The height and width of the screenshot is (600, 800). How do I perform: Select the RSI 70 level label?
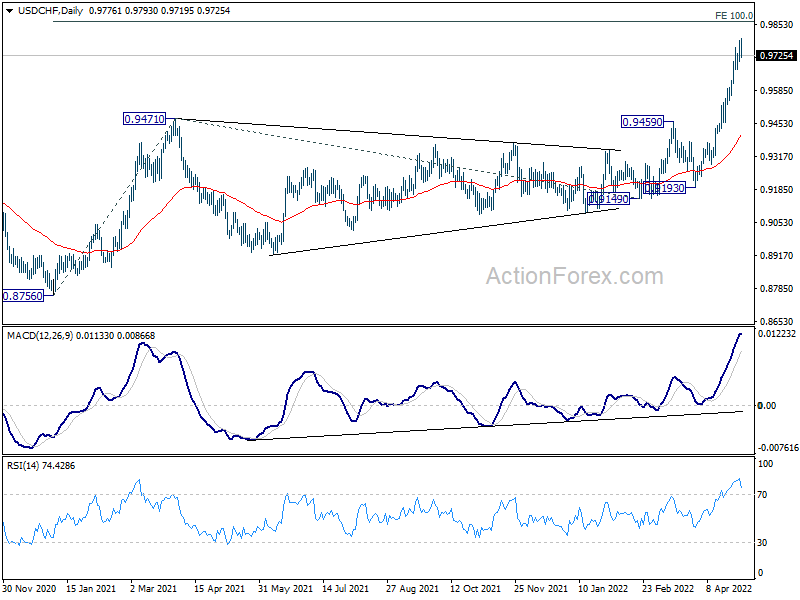point(763,494)
